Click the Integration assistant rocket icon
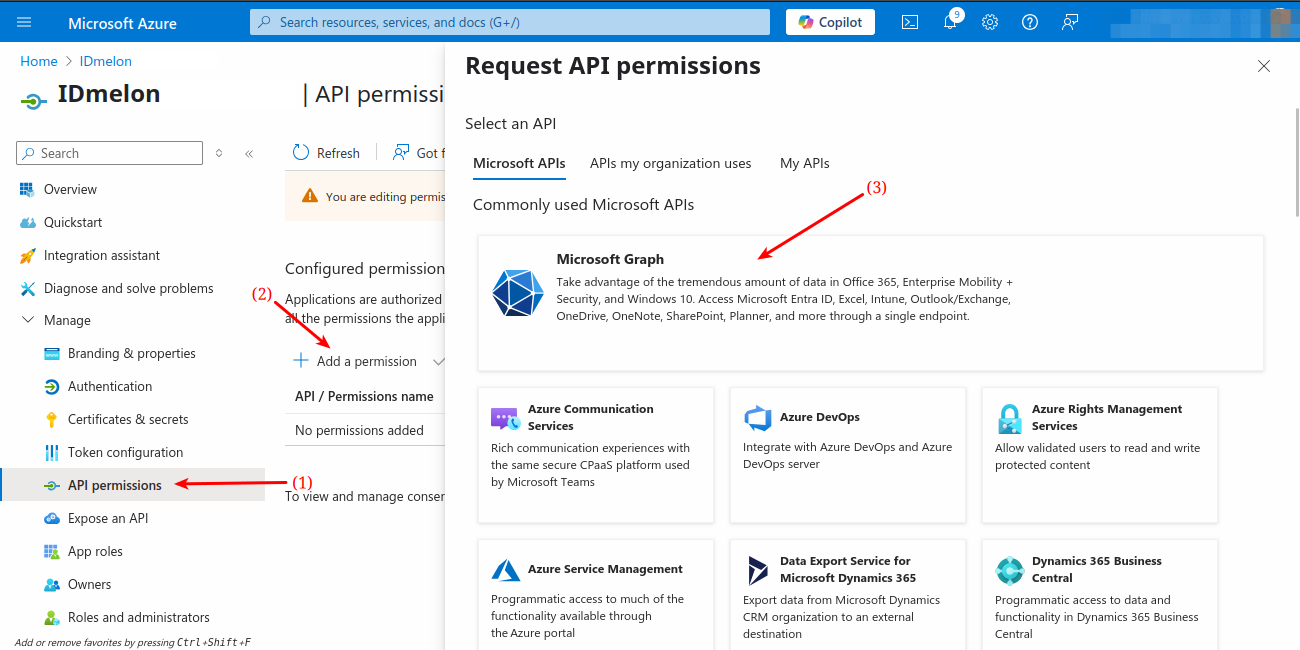1300x650 pixels. coord(27,255)
